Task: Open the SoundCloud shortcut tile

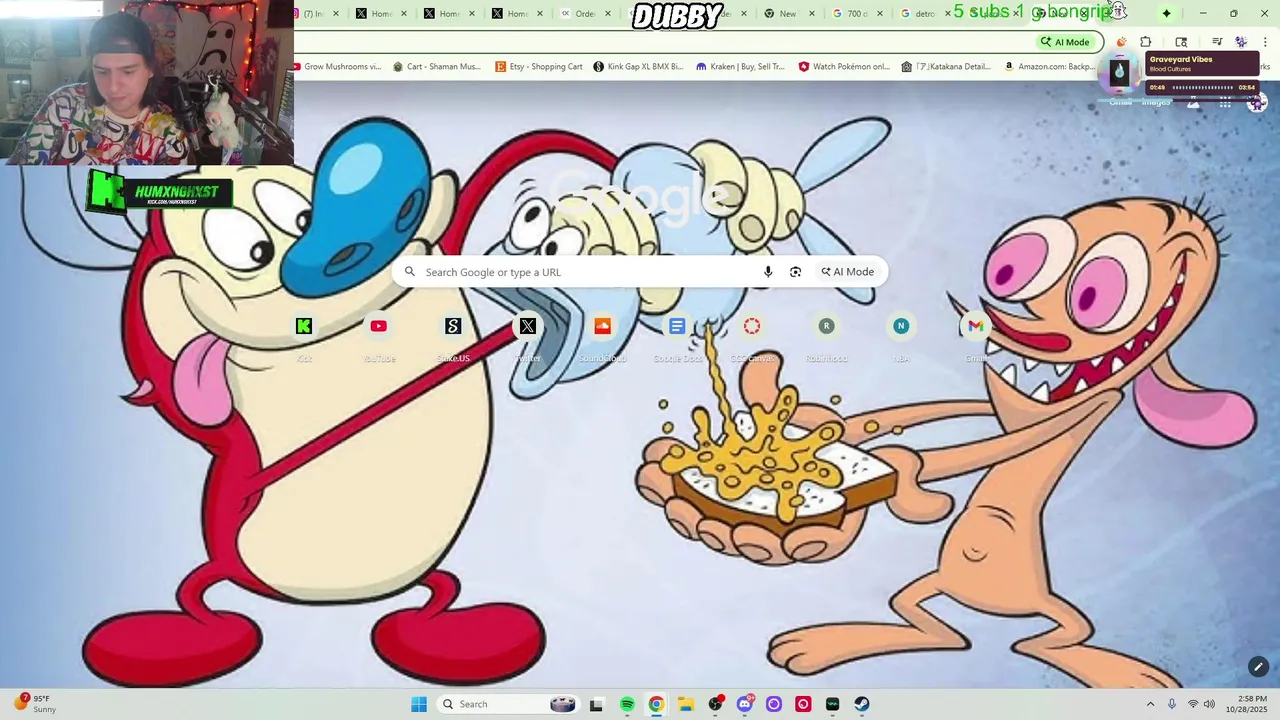Action: (602, 335)
